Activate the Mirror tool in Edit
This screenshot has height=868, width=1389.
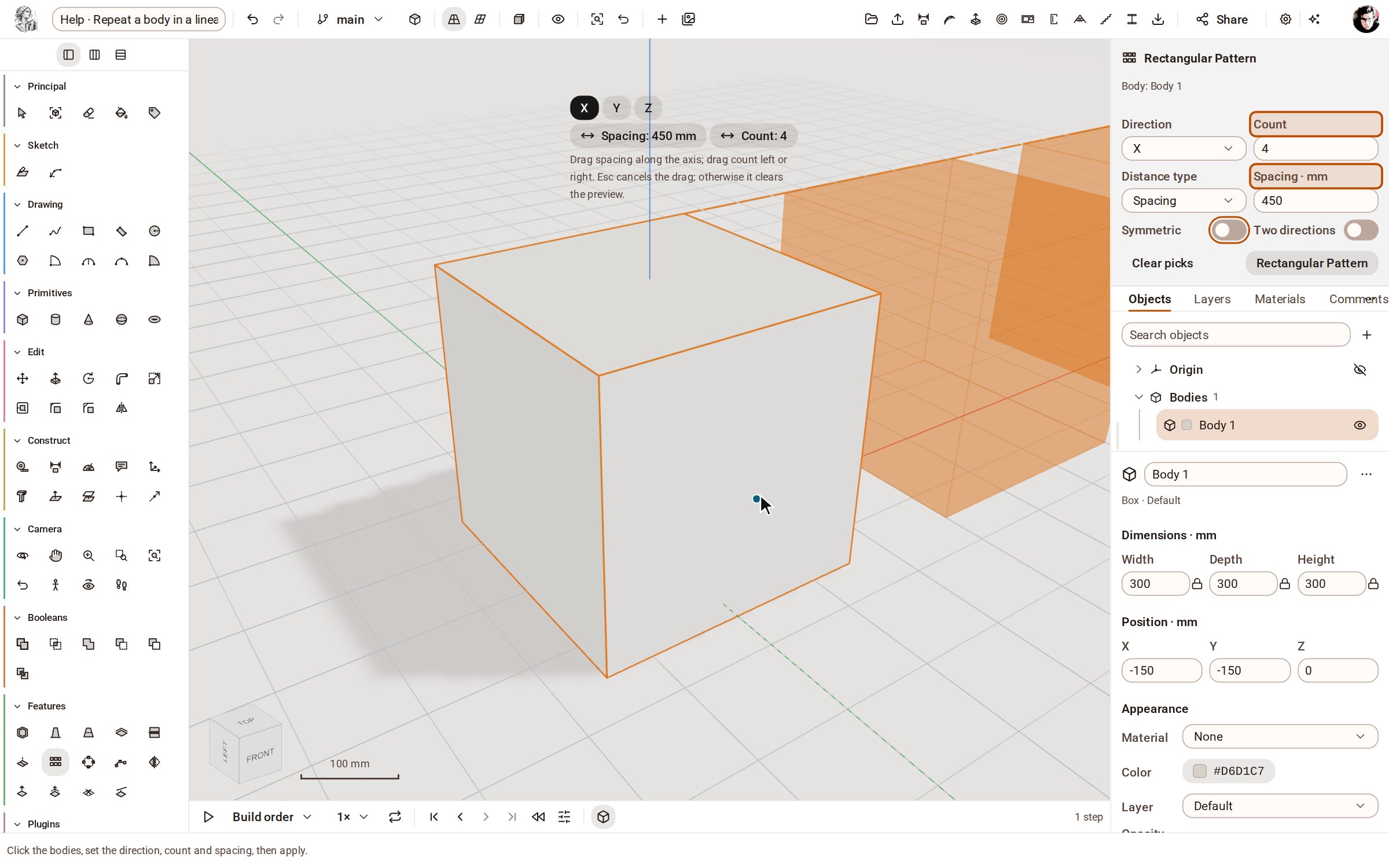[x=122, y=408]
